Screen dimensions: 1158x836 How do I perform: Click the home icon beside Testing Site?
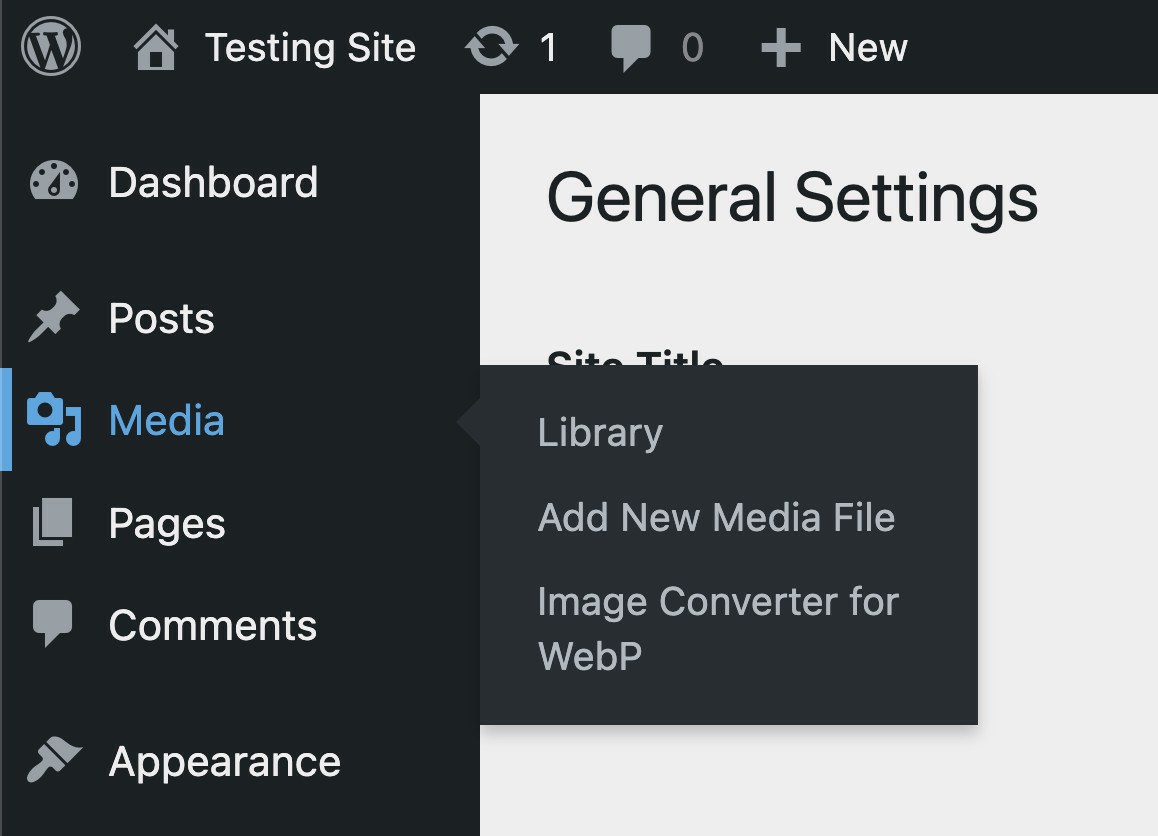[x=156, y=48]
